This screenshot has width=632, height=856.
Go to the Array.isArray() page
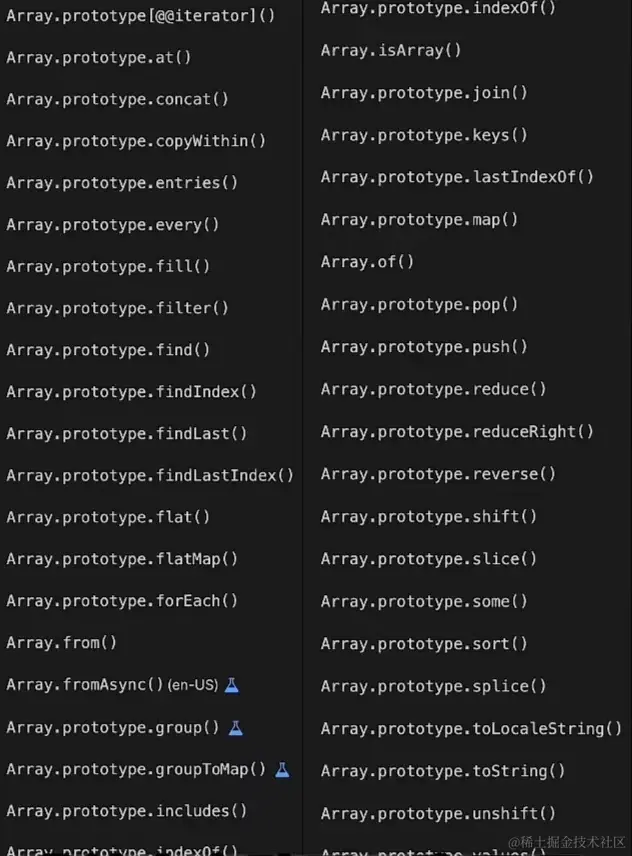(x=391, y=50)
